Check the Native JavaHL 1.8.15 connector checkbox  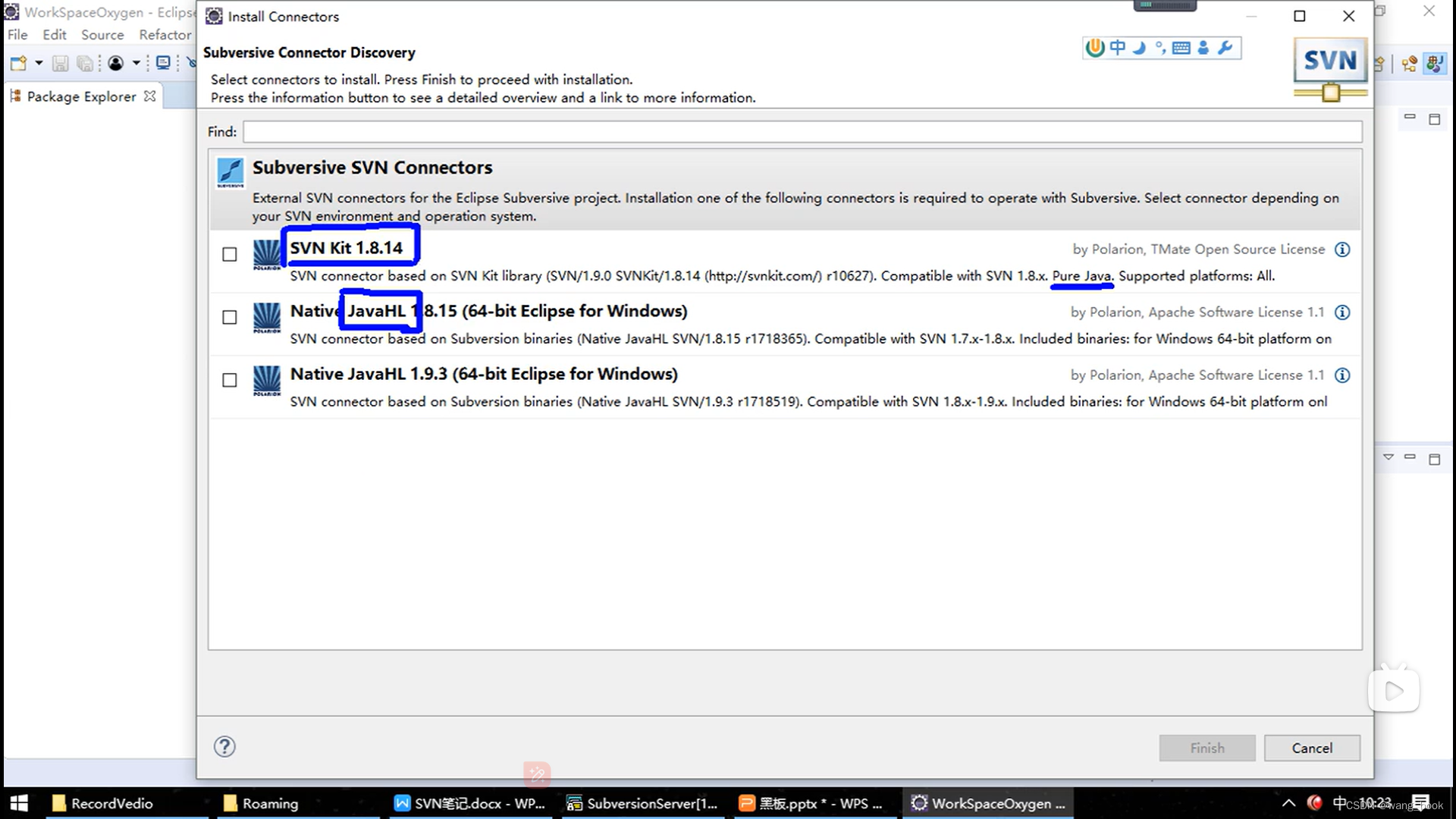point(229,317)
